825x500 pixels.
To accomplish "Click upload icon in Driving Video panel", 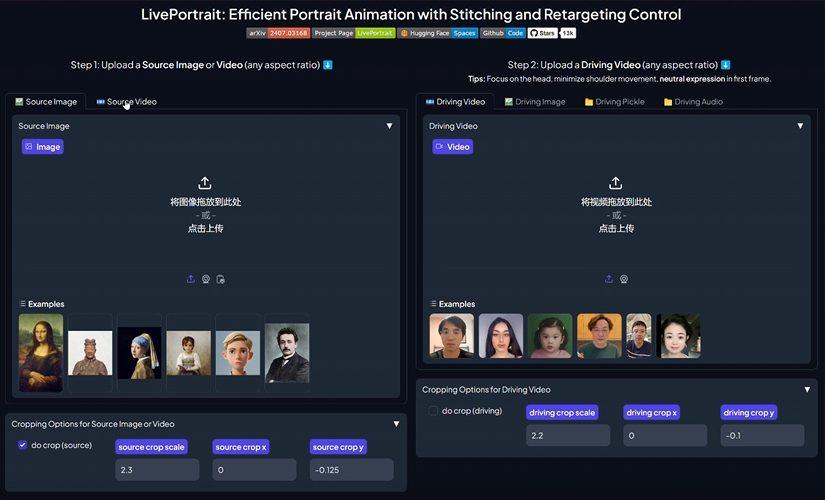I will point(609,279).
